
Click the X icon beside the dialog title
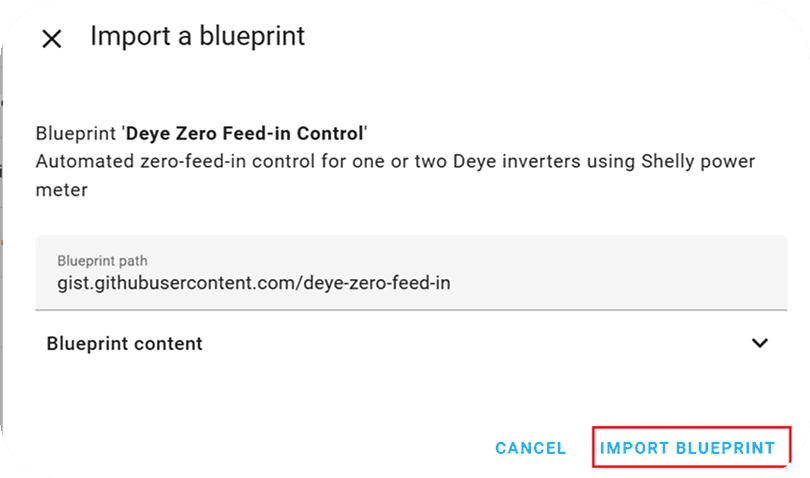click(51, 39)
